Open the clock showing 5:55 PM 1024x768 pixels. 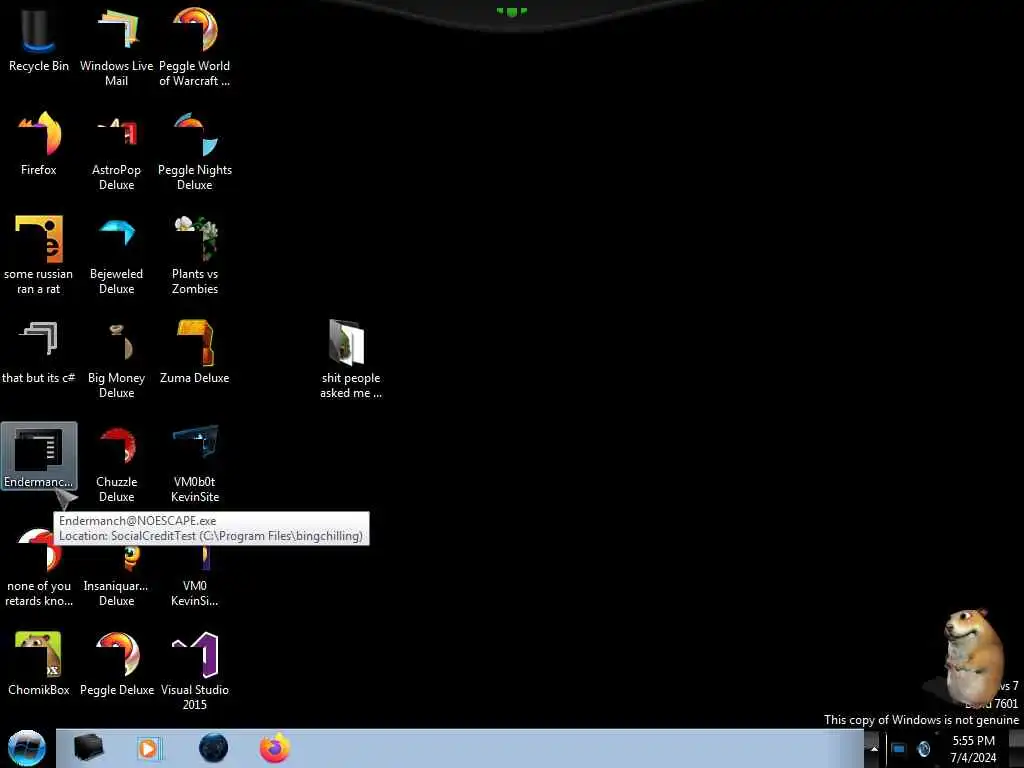click(973, 749)
